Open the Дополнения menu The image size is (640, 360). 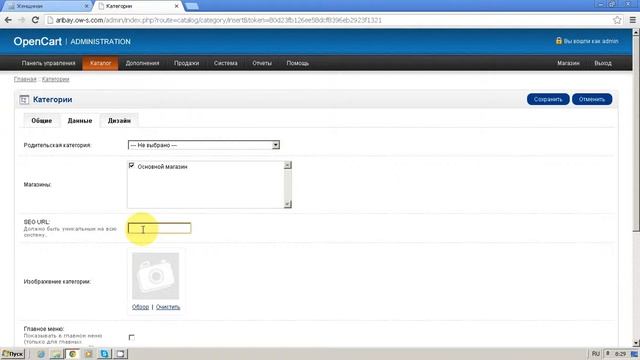point(142,63)
